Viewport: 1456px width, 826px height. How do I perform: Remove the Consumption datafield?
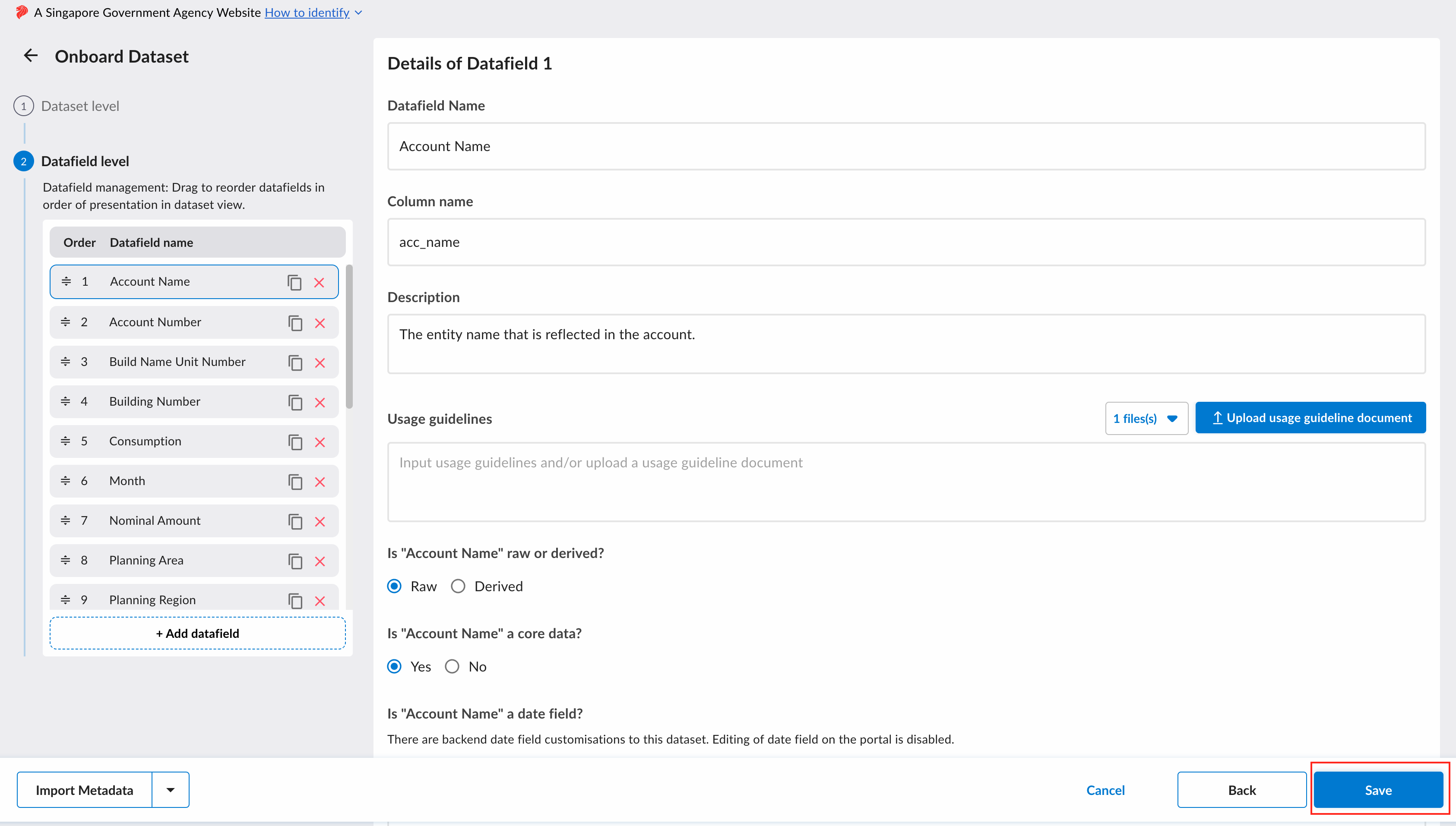(320, 442)
